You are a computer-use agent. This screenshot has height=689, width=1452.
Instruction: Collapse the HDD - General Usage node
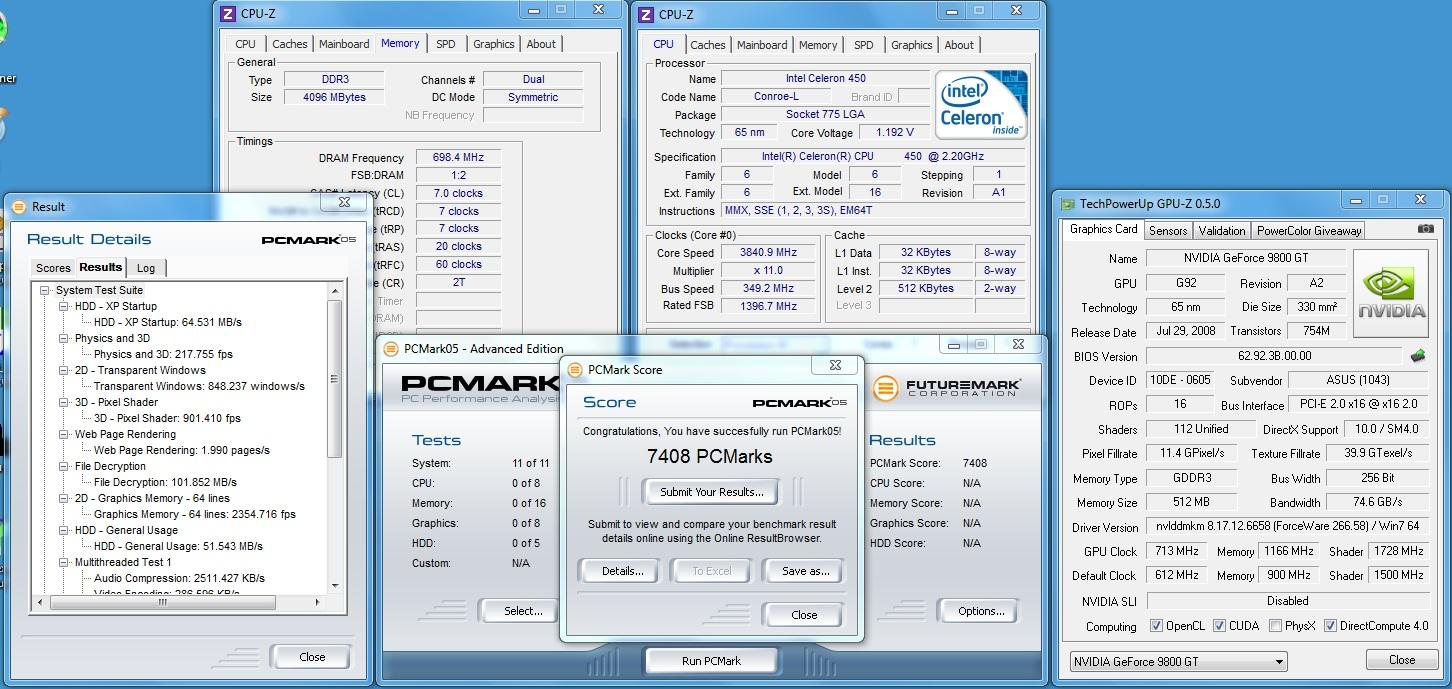coord(64,530)
